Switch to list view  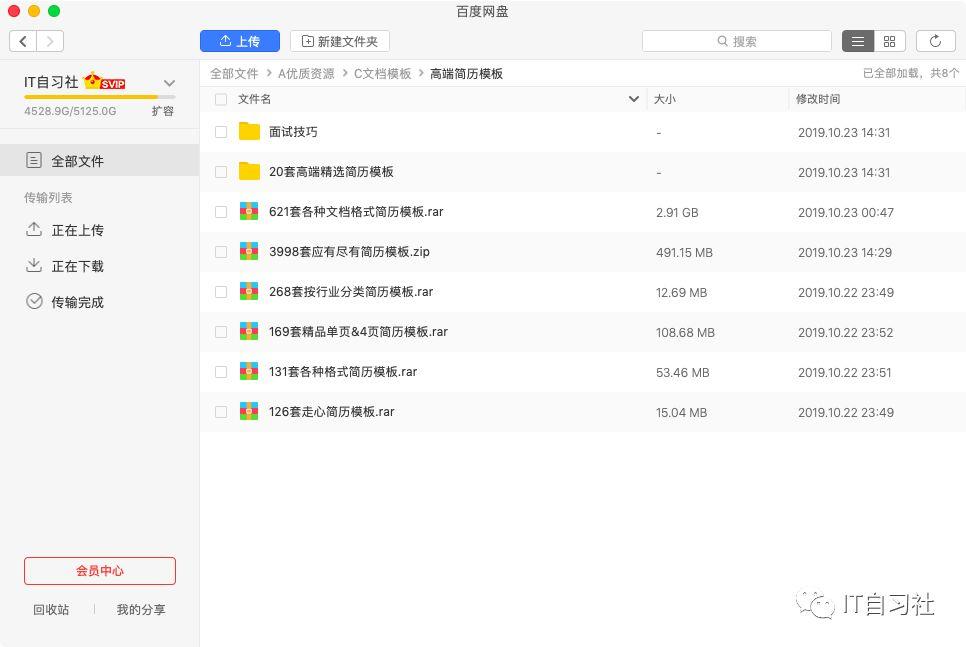click(858, 41)
